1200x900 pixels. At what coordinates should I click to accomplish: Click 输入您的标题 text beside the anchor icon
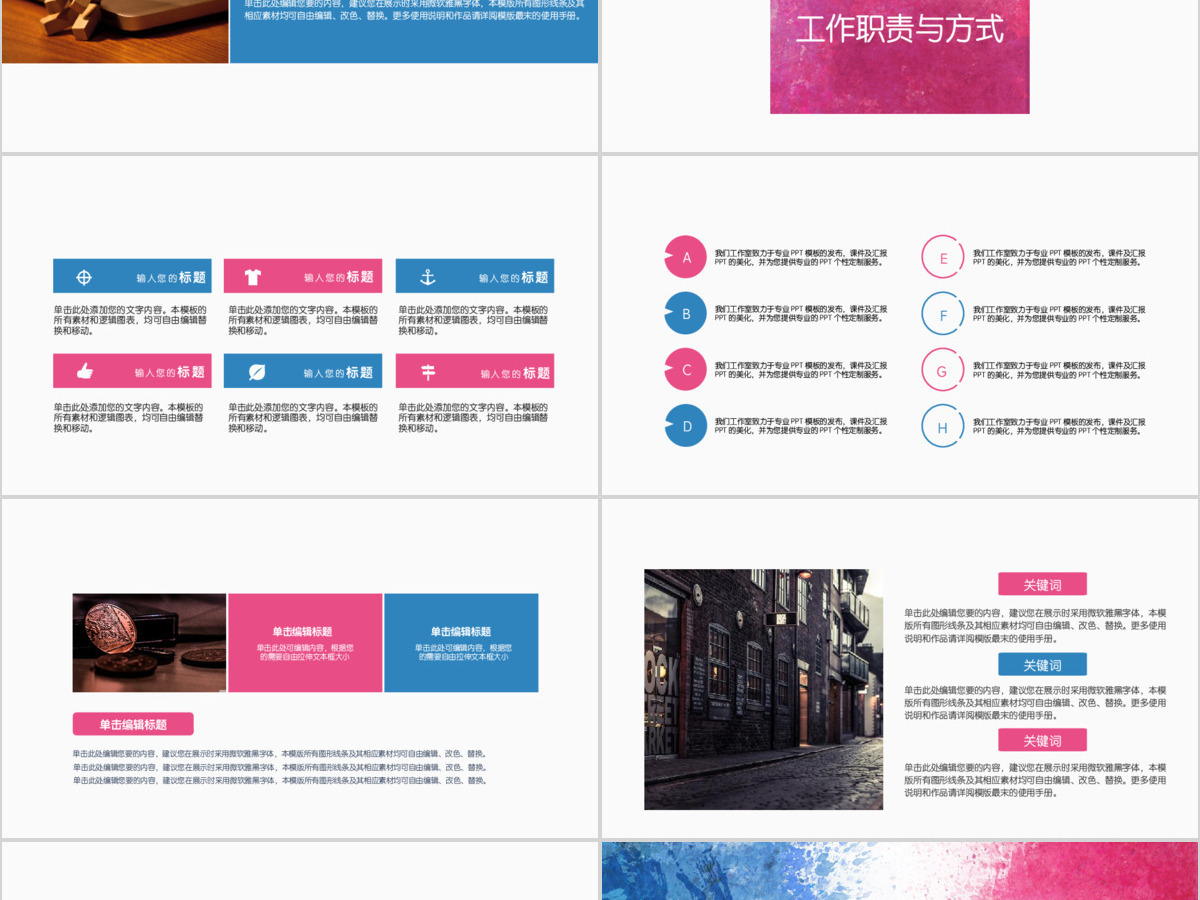click(514, 277)
